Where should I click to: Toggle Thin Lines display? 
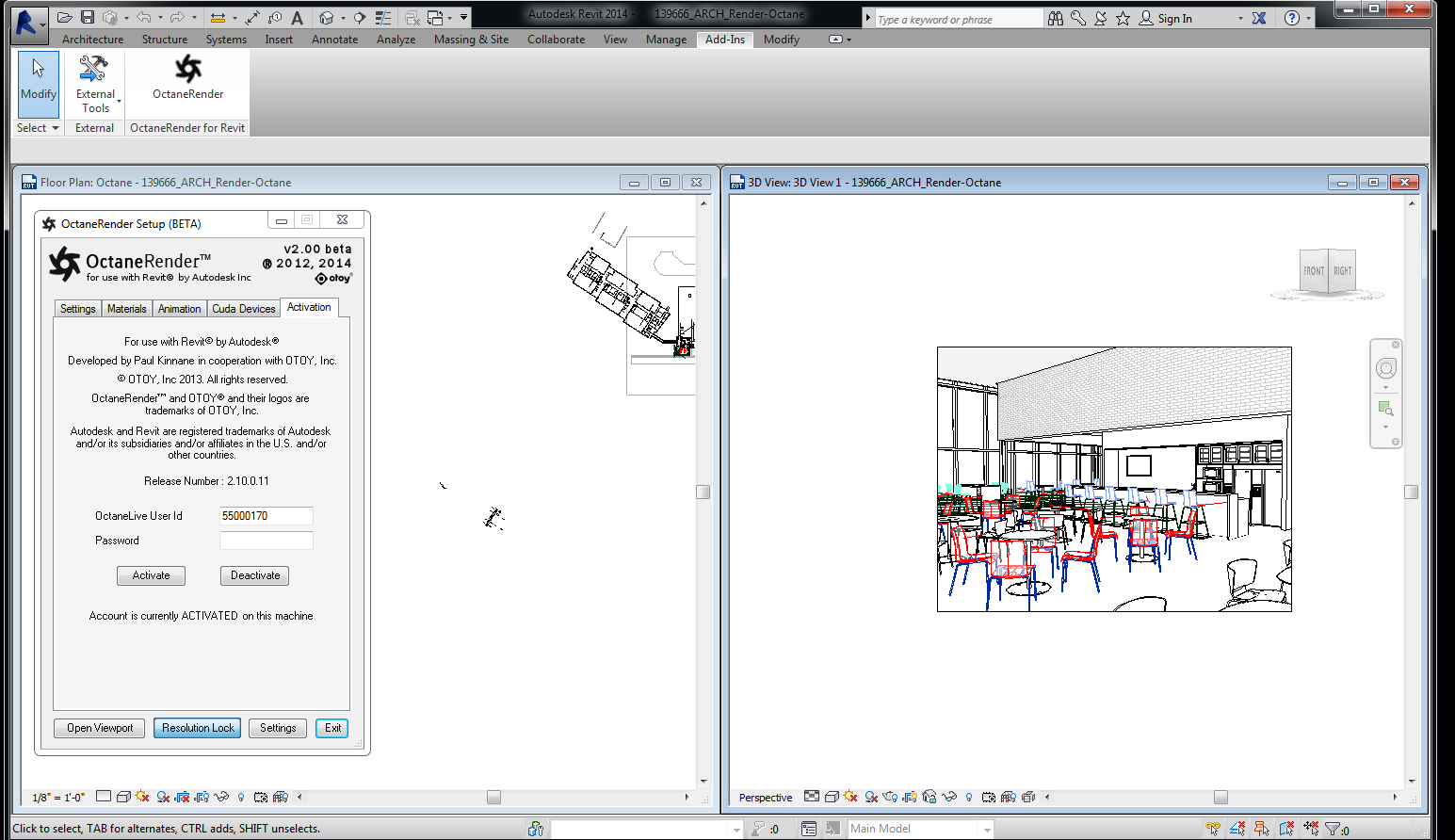(383, 18)
